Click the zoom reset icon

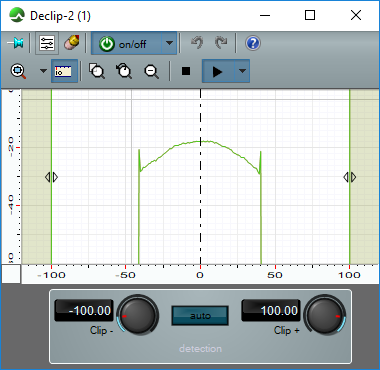pyautogui.click(x=124, y=71)
